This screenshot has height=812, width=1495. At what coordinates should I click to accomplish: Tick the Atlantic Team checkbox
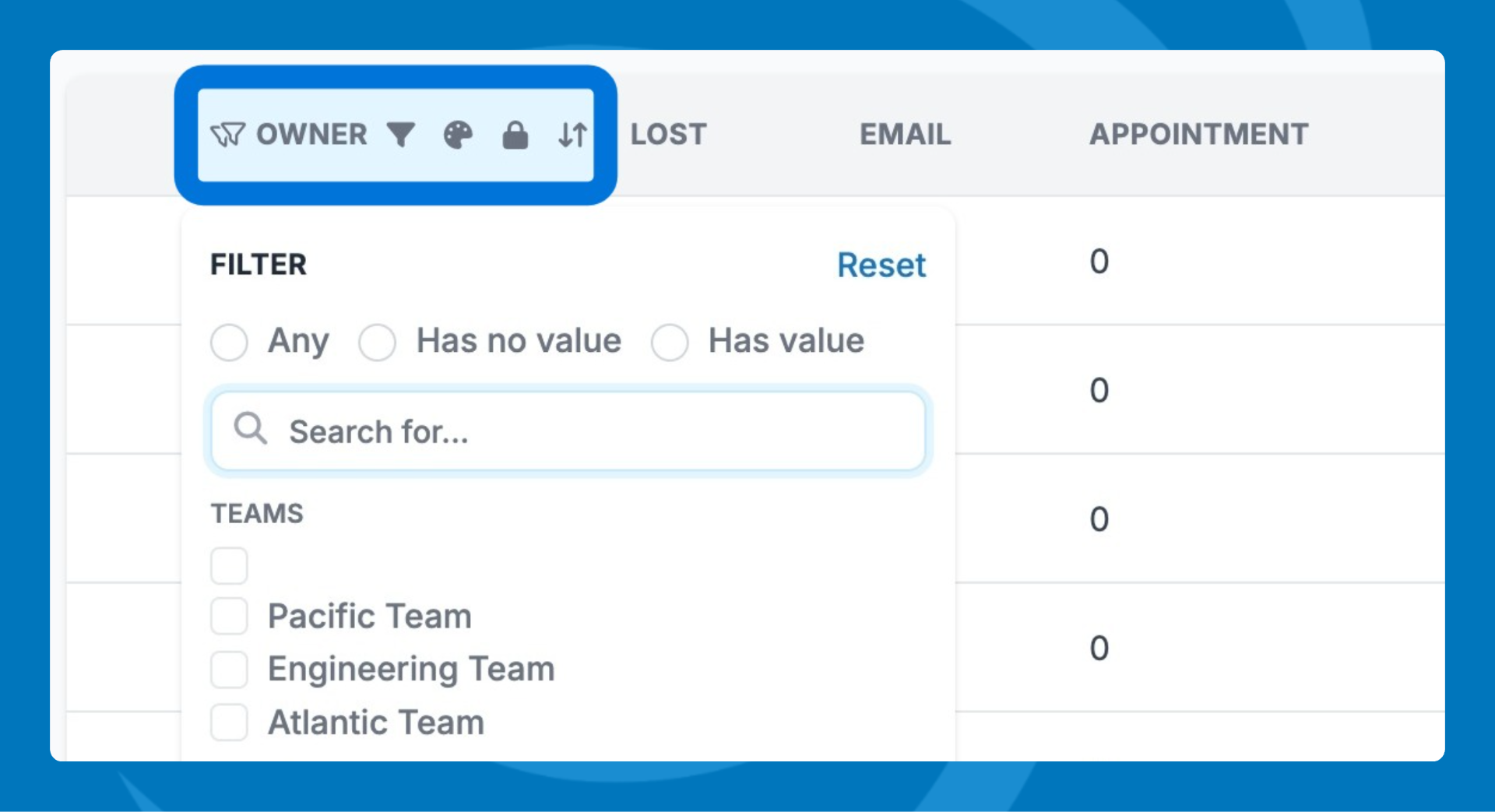pyautogui.click(x=229, y=722)
